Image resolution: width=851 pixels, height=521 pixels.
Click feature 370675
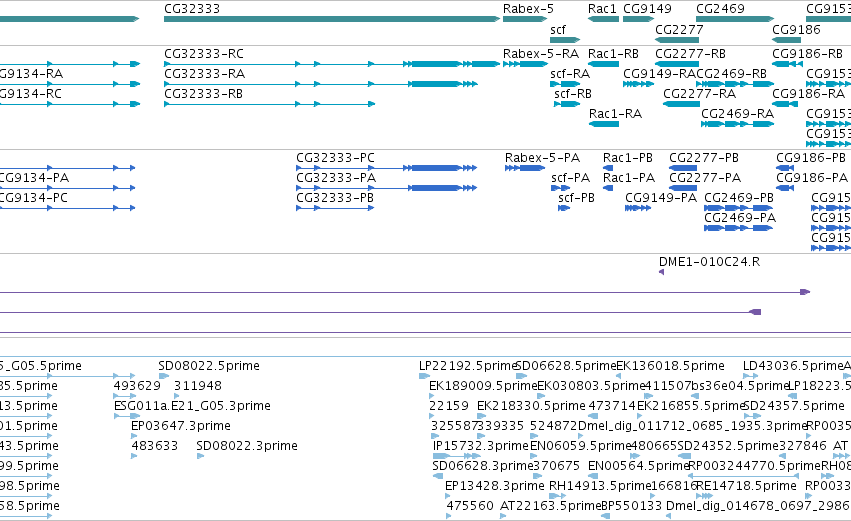pos(556,466)
